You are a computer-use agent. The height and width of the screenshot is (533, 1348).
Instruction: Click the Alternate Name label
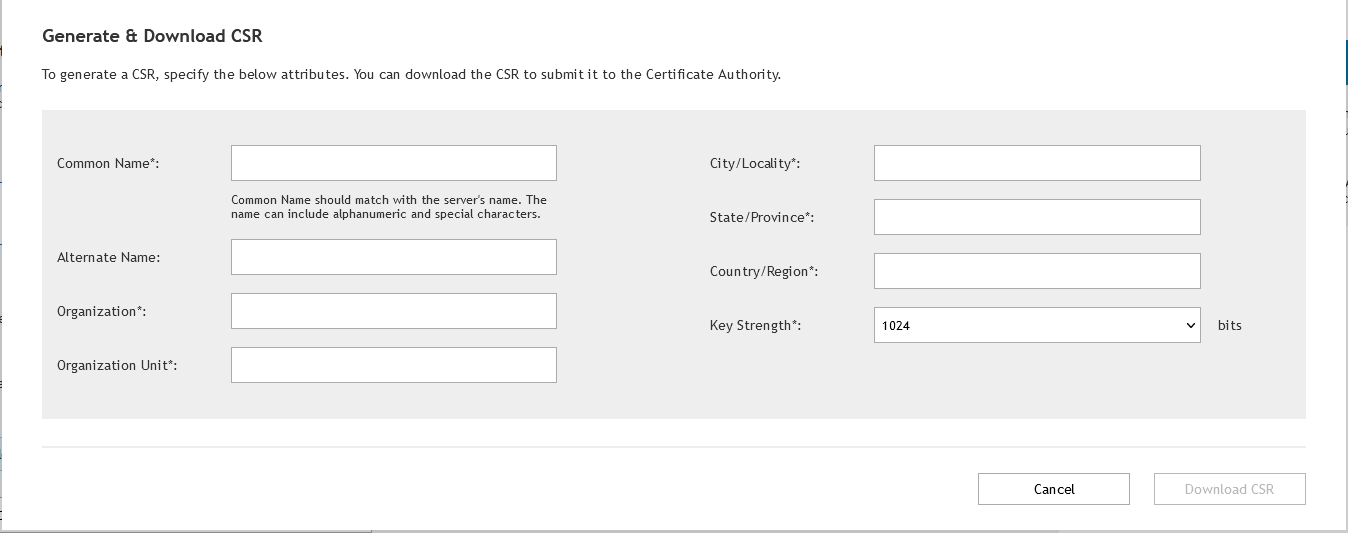pos(108,257)
